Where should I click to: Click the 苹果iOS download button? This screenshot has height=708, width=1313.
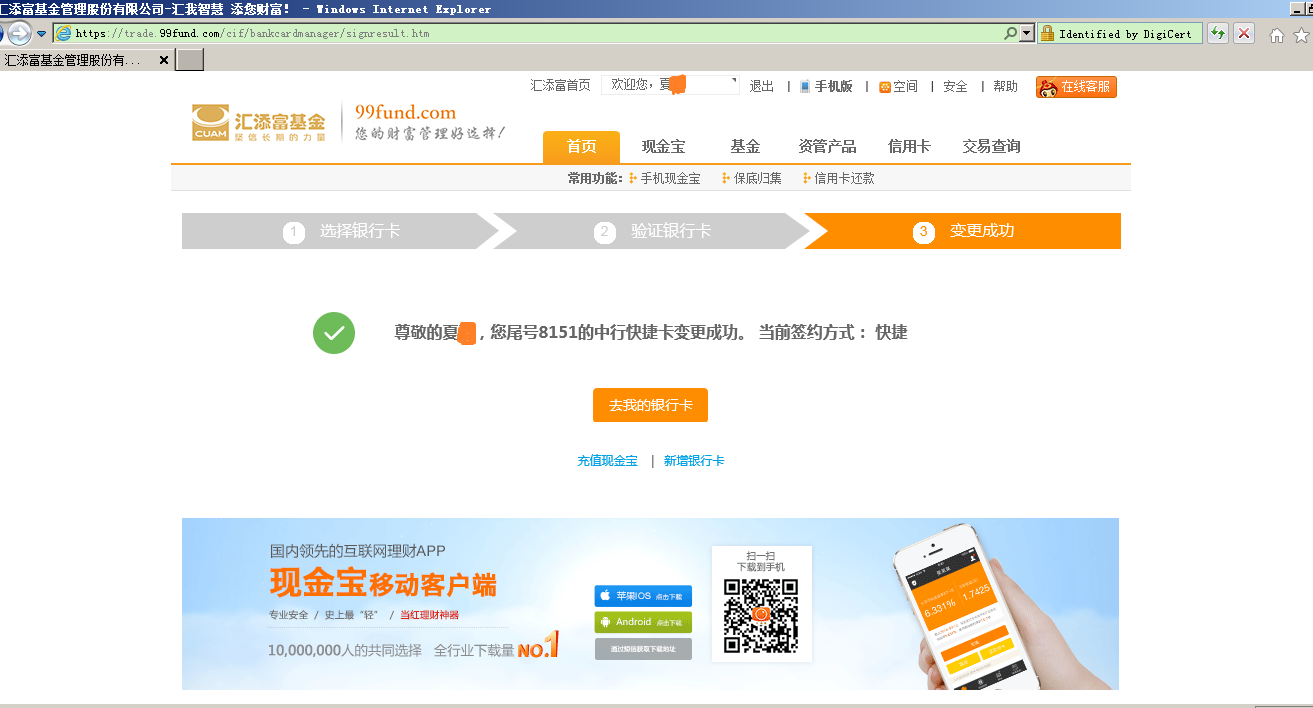[643, 596]
